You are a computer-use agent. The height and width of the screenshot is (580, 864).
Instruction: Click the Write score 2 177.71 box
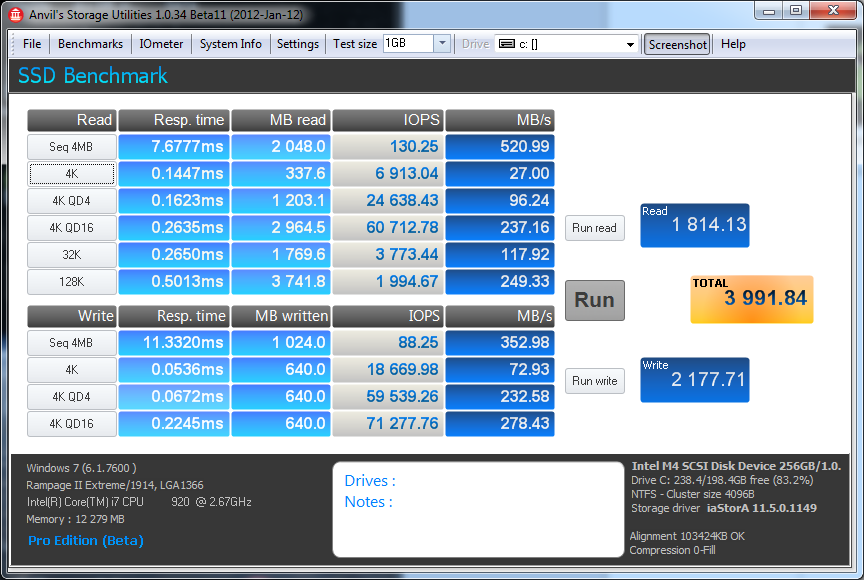(x=695, y=380)
